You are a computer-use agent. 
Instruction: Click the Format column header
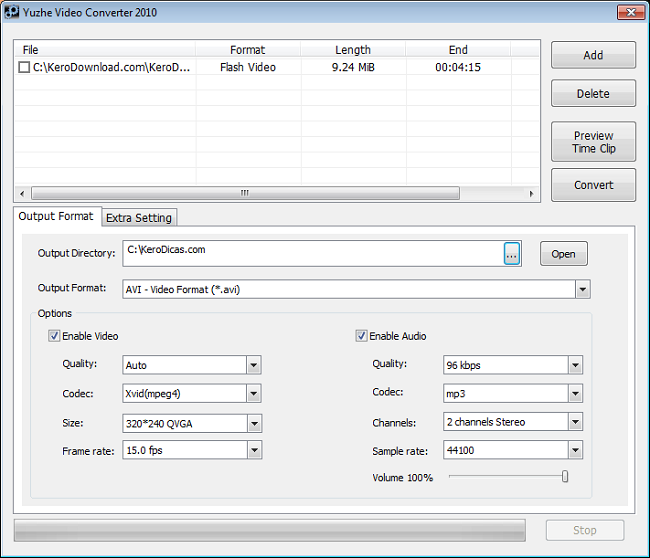[x=248, y=50]
